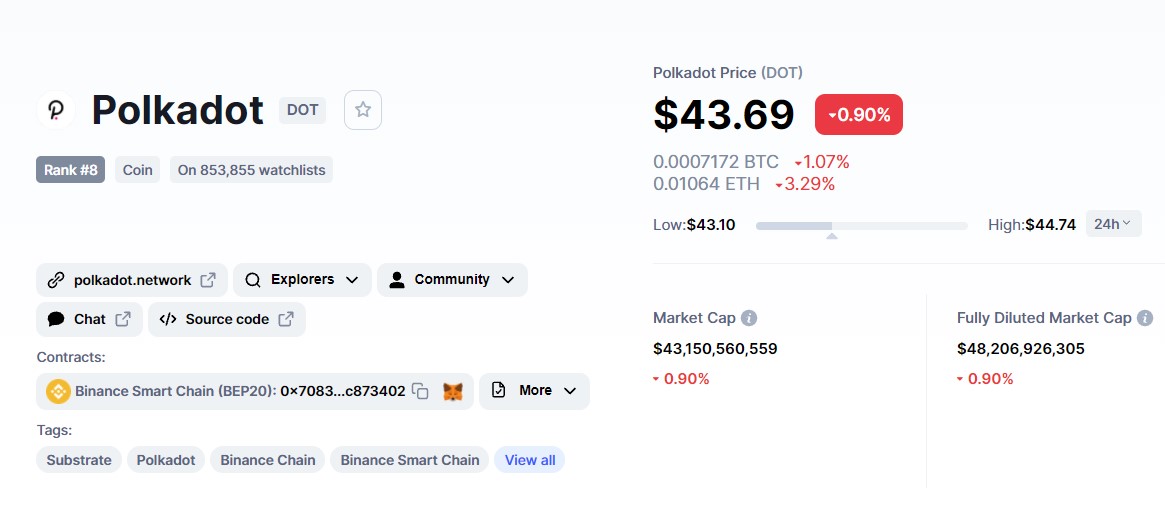1165x511 pixels.
Task: Click the Polkadot logo icon
Action: click(56, 110)
